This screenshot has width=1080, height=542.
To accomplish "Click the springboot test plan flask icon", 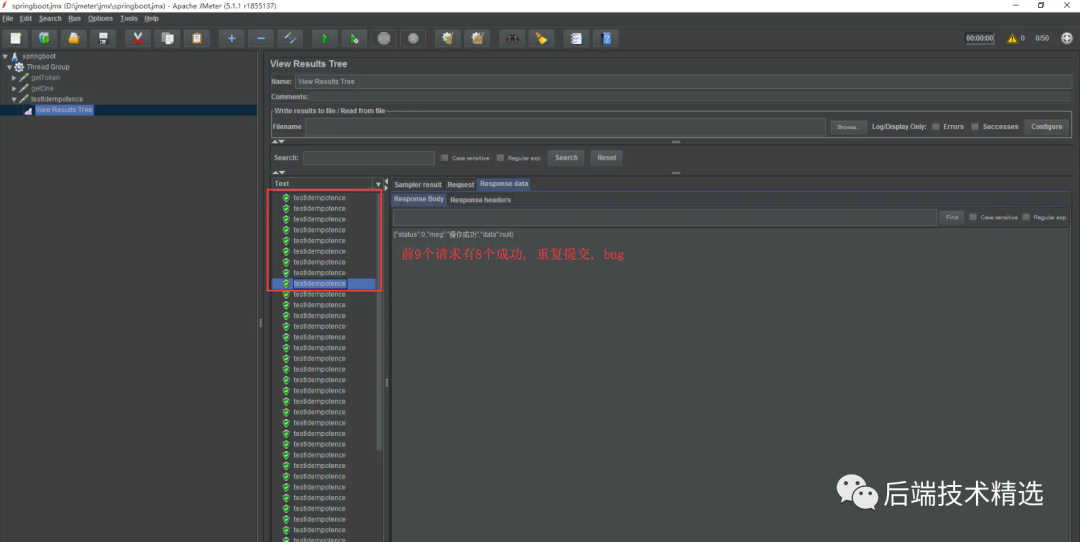I will (14, 56).
